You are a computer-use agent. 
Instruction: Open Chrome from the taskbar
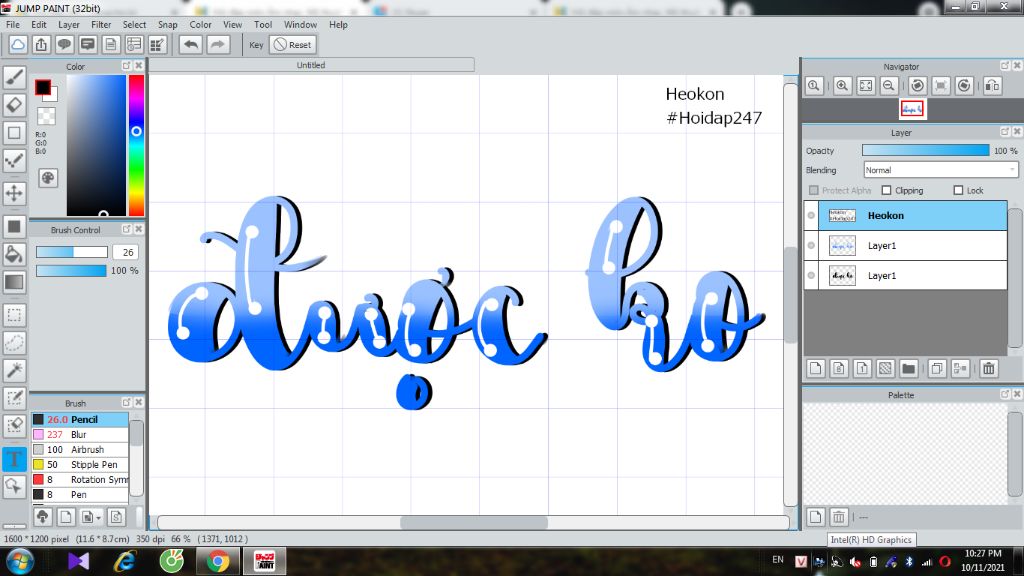218,561
